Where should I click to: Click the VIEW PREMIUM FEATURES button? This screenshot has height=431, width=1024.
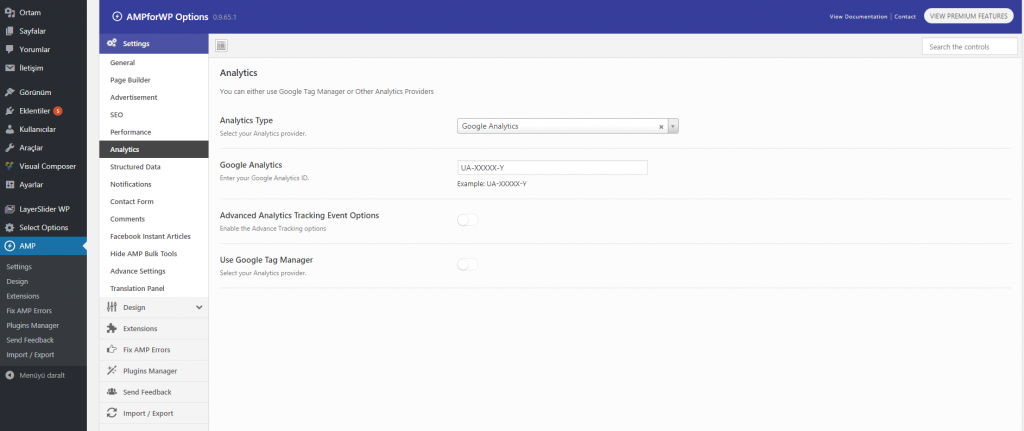[968, 16]
